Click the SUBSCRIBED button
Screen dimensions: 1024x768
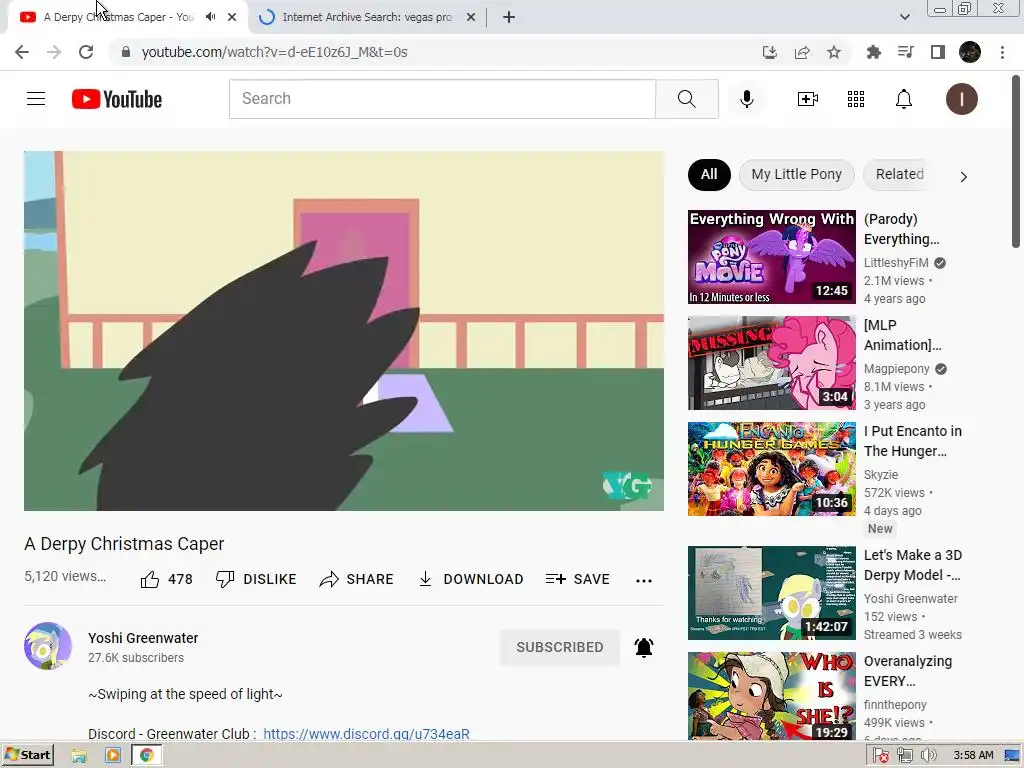(x=560, y=647)
